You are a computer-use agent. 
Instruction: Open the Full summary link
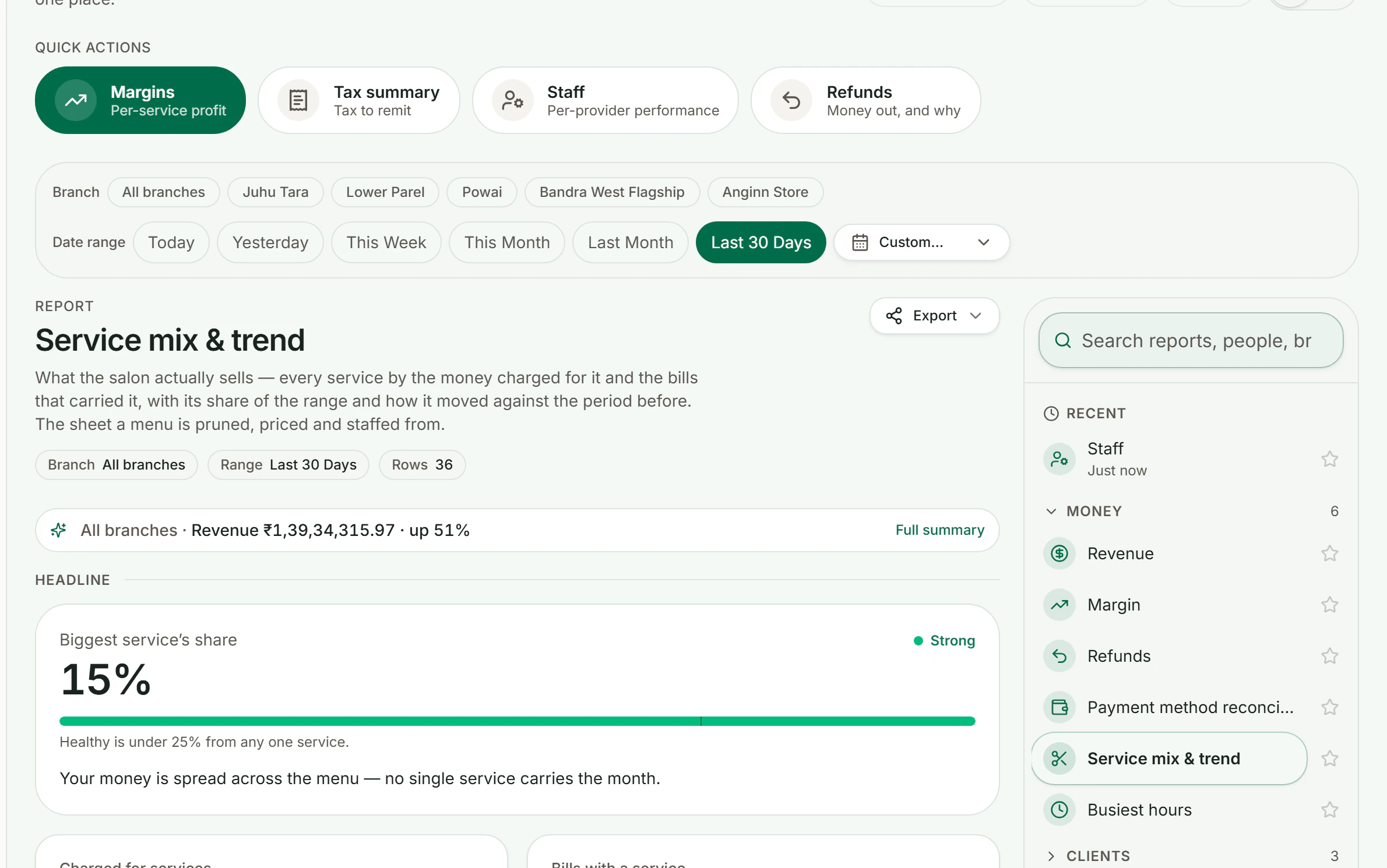click(x=939, y=530)
